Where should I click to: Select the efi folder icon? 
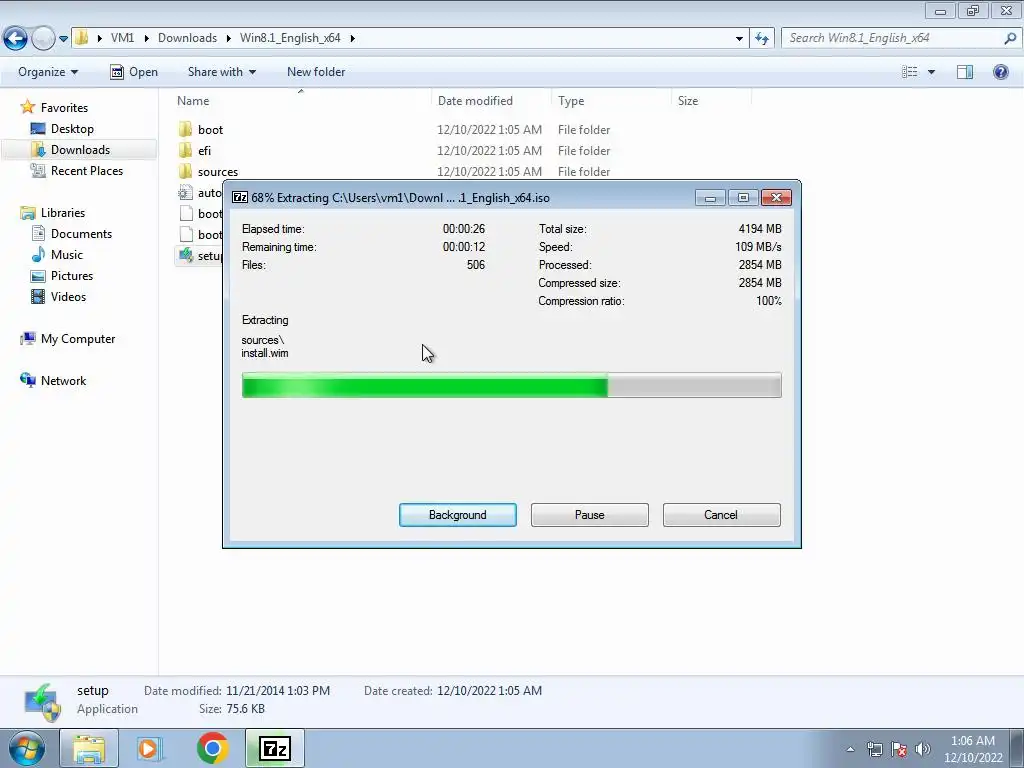coord(185,150)
